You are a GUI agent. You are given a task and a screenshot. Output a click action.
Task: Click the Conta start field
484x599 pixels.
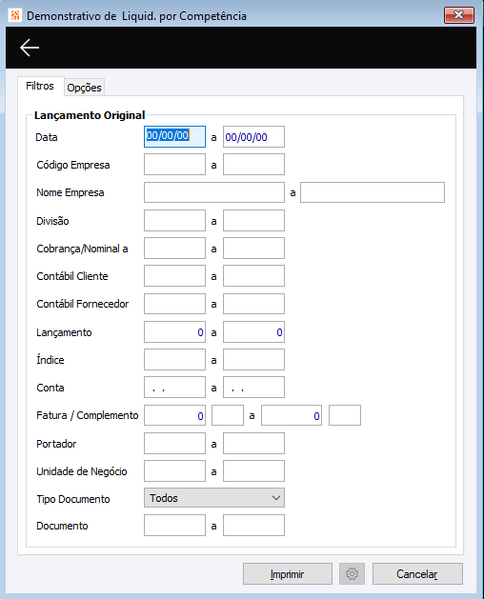pos(175,387)
